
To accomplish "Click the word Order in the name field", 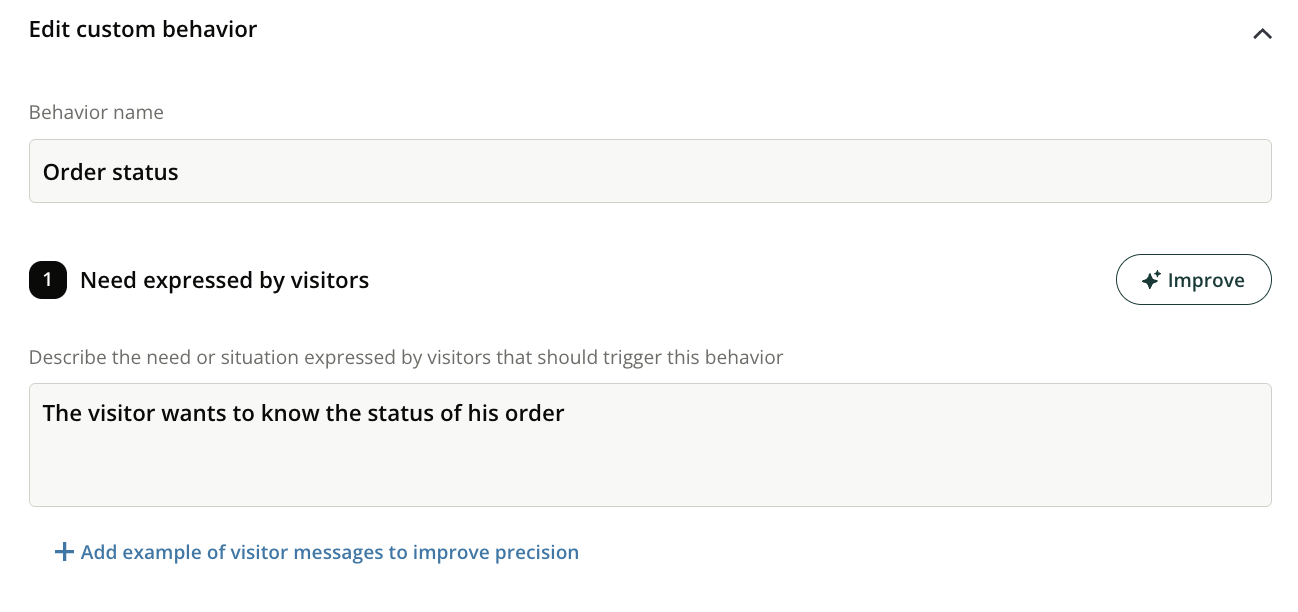I will pos(71,172).
